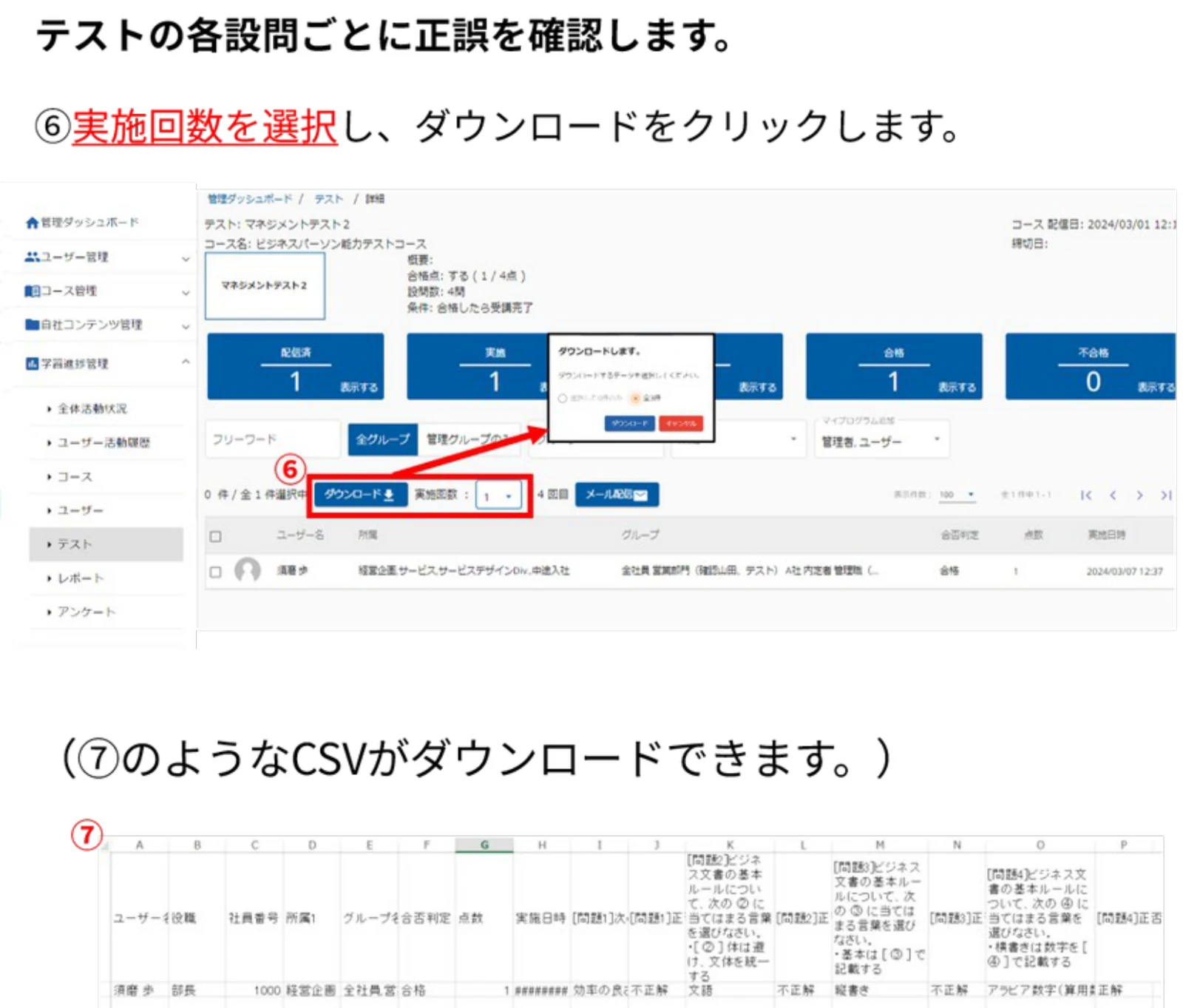
Task: Select the first radio option in download dialog
Action: 563,398
